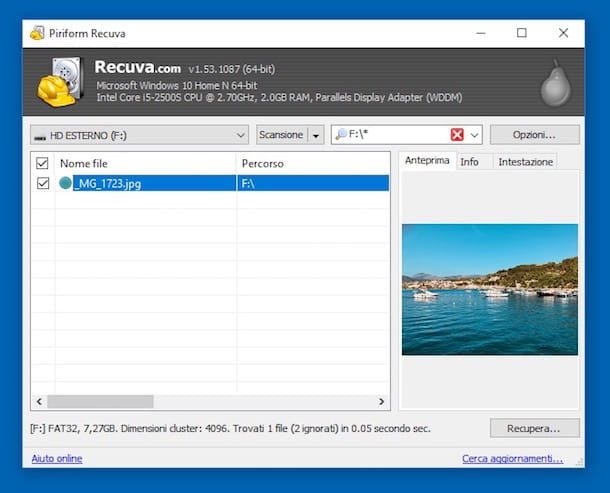Switch to the Info tab
Image resolution: width=610 pixels, height=493 pixels.
[x=469, y=162]
